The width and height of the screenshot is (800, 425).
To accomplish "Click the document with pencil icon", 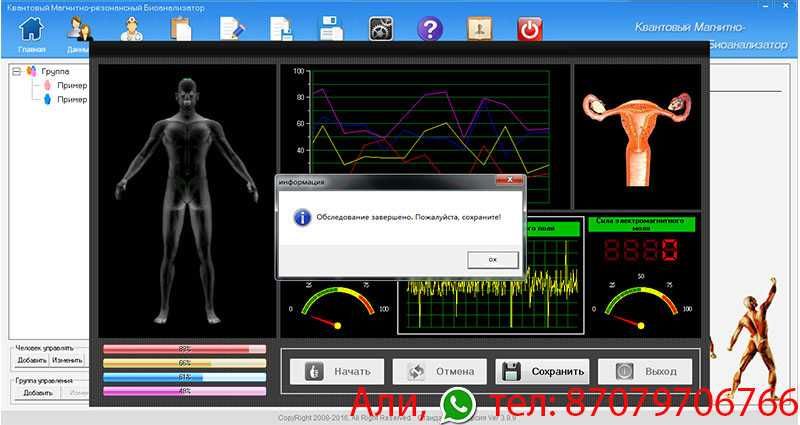I will 232,29.
